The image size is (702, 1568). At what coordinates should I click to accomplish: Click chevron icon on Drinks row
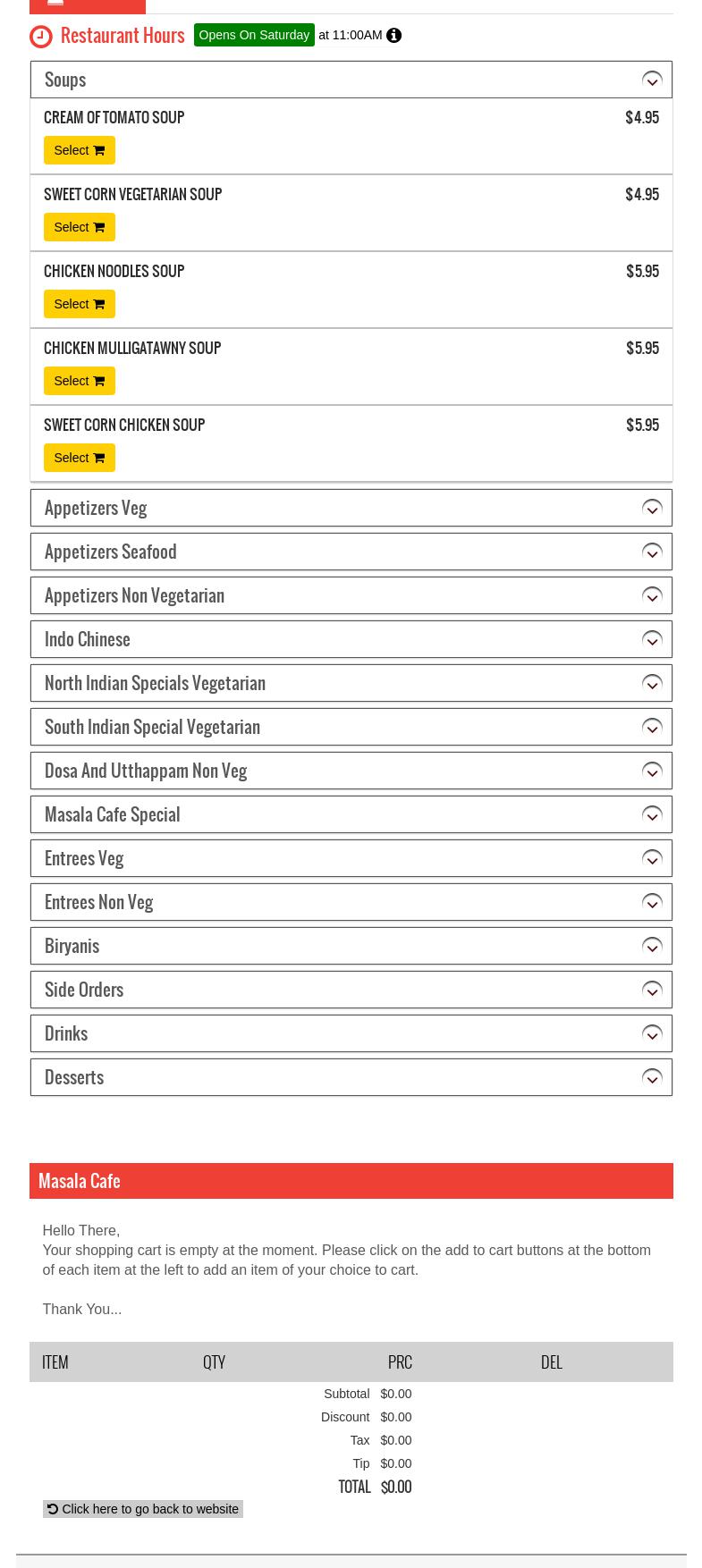[x=652, y=1034]
